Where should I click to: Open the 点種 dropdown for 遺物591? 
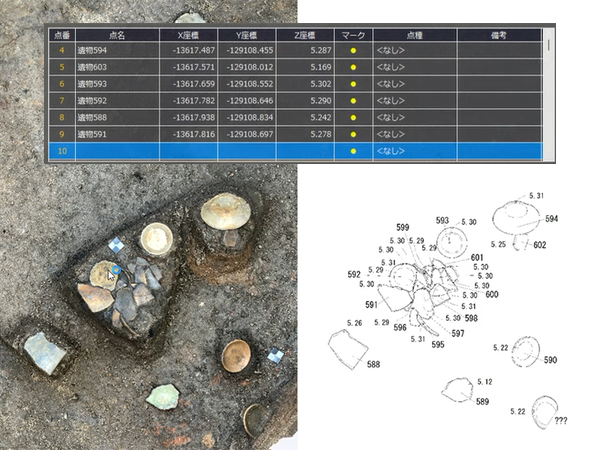coord(413,134)
